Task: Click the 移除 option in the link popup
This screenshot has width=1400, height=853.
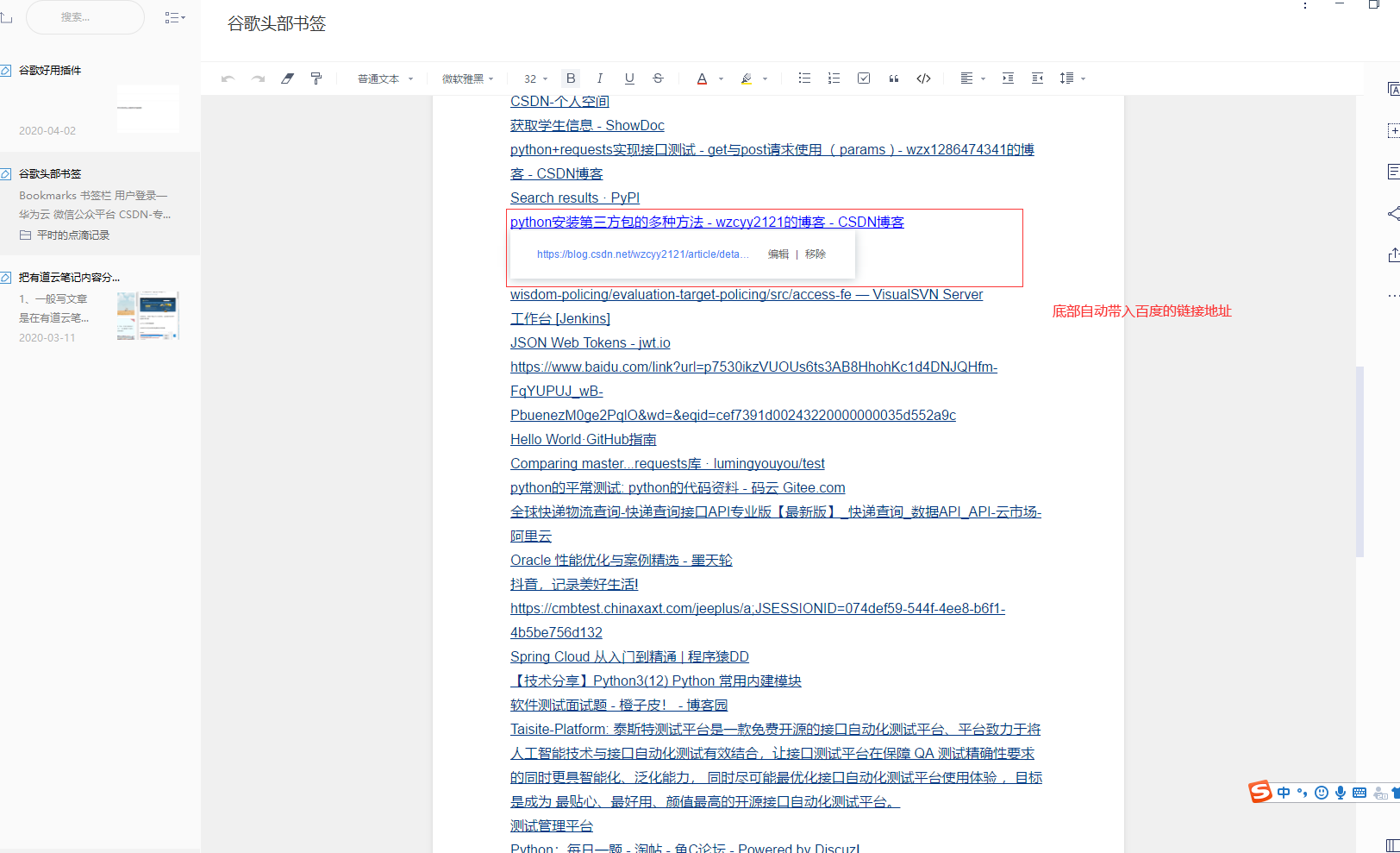Action: pos(816,254)
